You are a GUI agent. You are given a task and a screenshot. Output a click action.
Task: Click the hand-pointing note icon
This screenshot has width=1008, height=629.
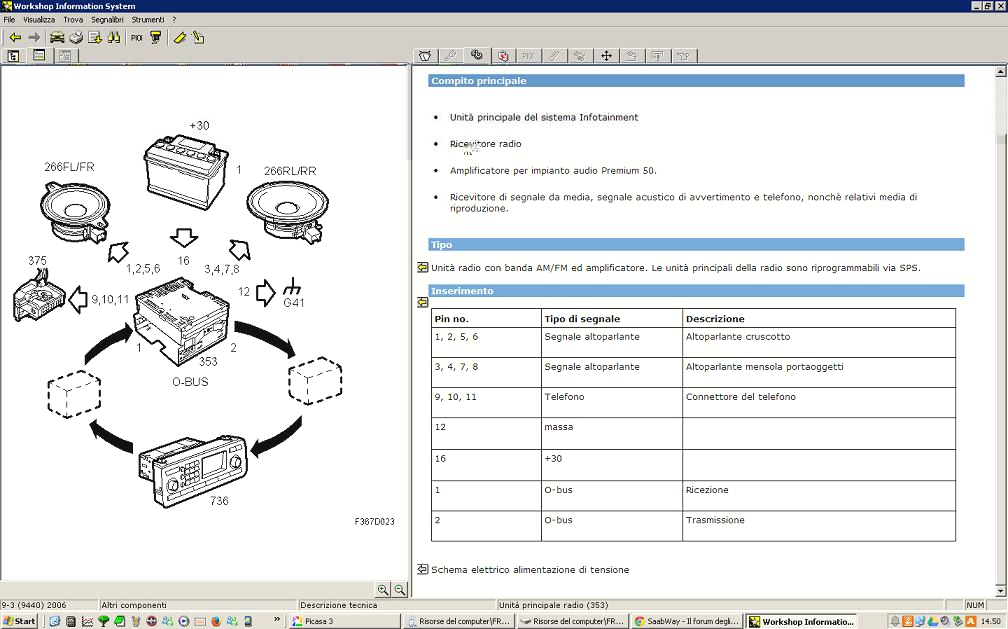(199, 37)
